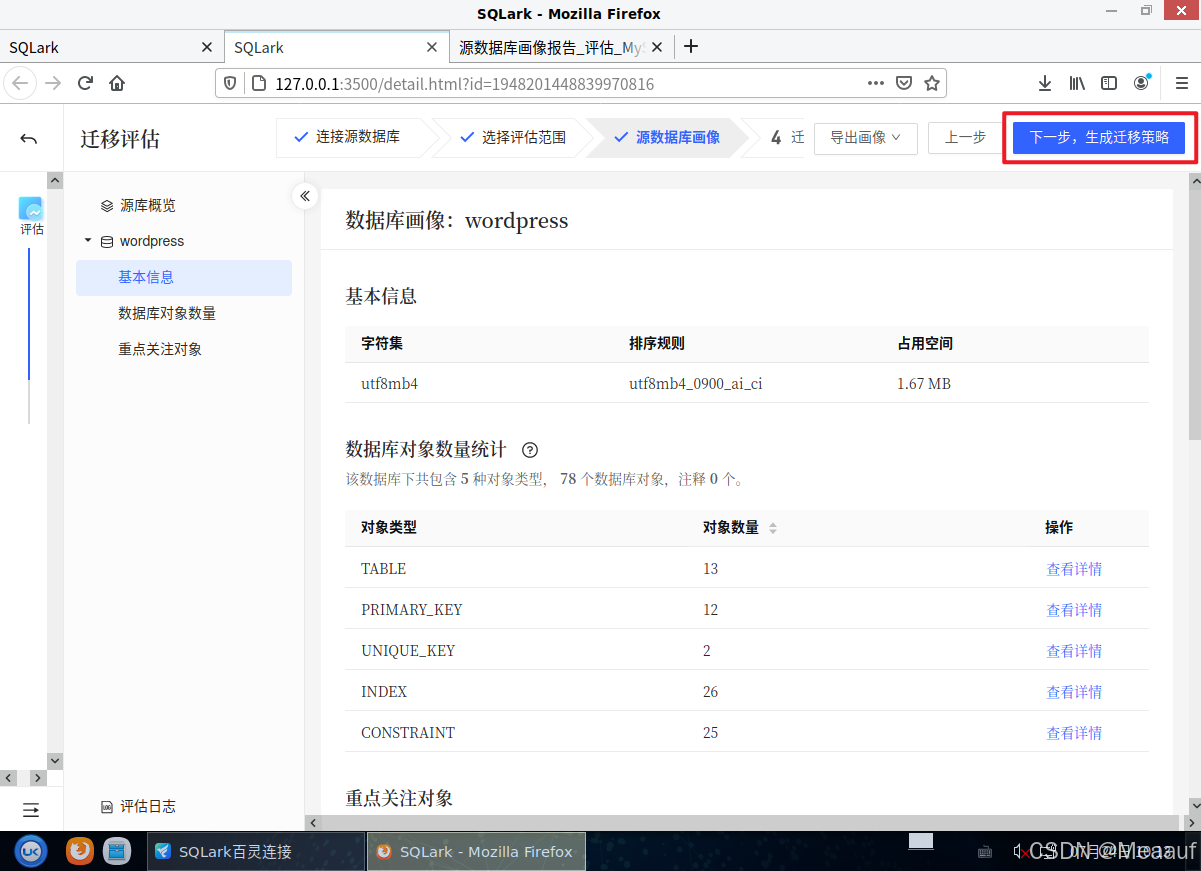
Task: Save the page to Pocket
Action: 903,83
